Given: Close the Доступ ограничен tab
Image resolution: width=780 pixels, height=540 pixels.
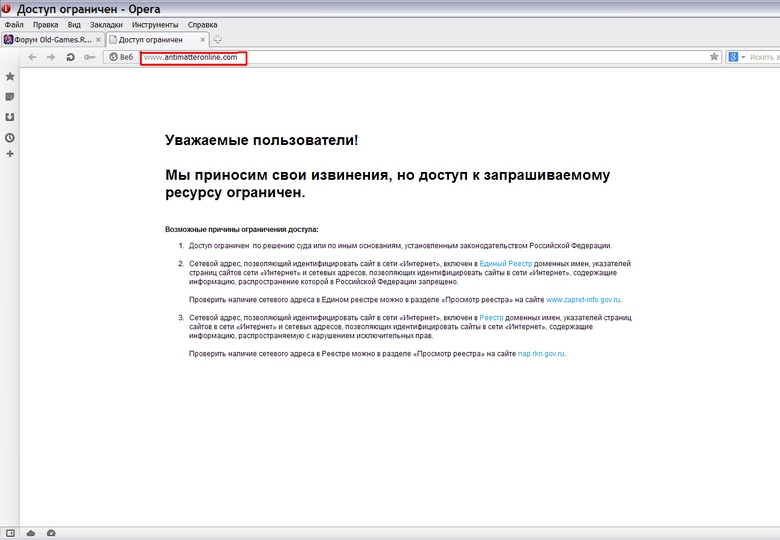Looking at the screenshot, I should [202, 40].
